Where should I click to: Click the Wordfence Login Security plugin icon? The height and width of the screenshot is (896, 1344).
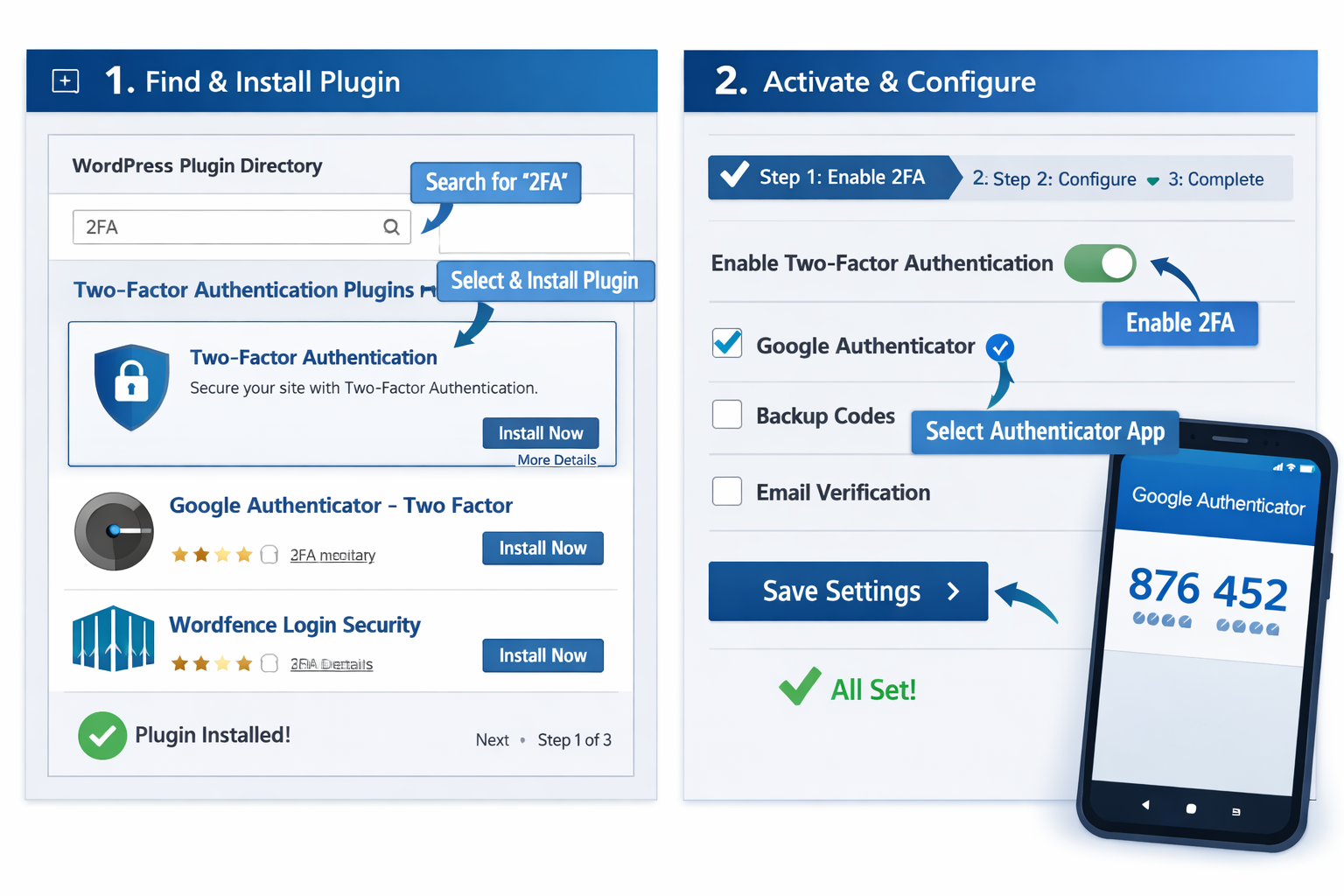point(113,640)
